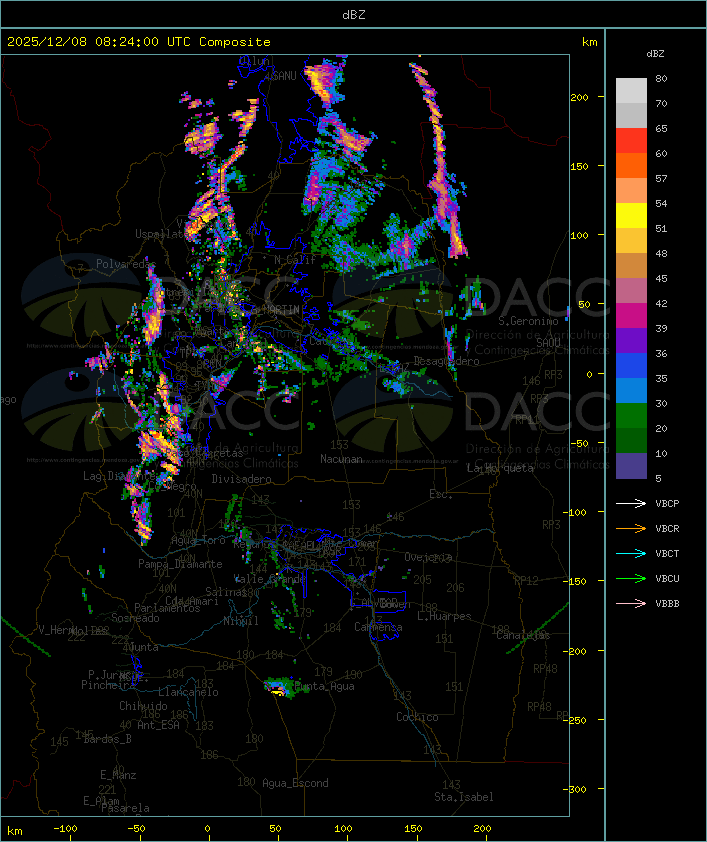Image resolution: width=707 pixels, height=842 pixels.
Task: Click the 5 value at the legend bottom
Action: (x=659, y=478)
